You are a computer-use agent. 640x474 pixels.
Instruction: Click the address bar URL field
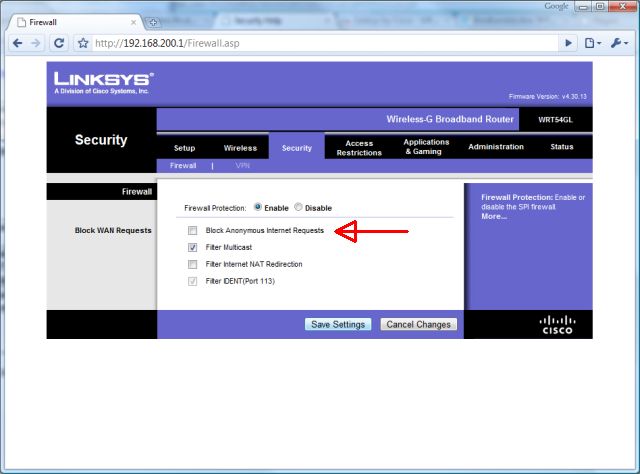point(324,43)
